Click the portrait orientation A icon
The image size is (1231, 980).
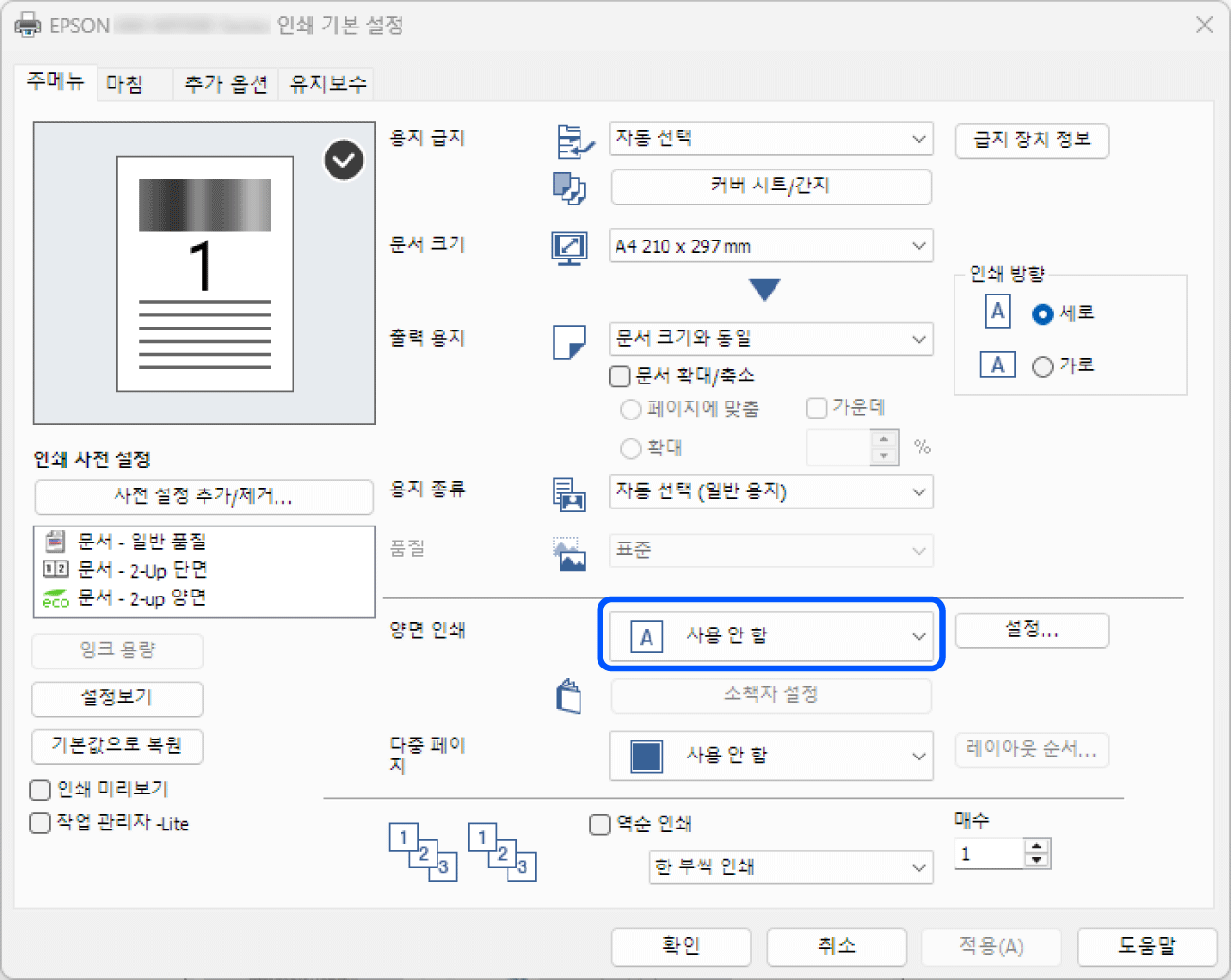point(997,312)
